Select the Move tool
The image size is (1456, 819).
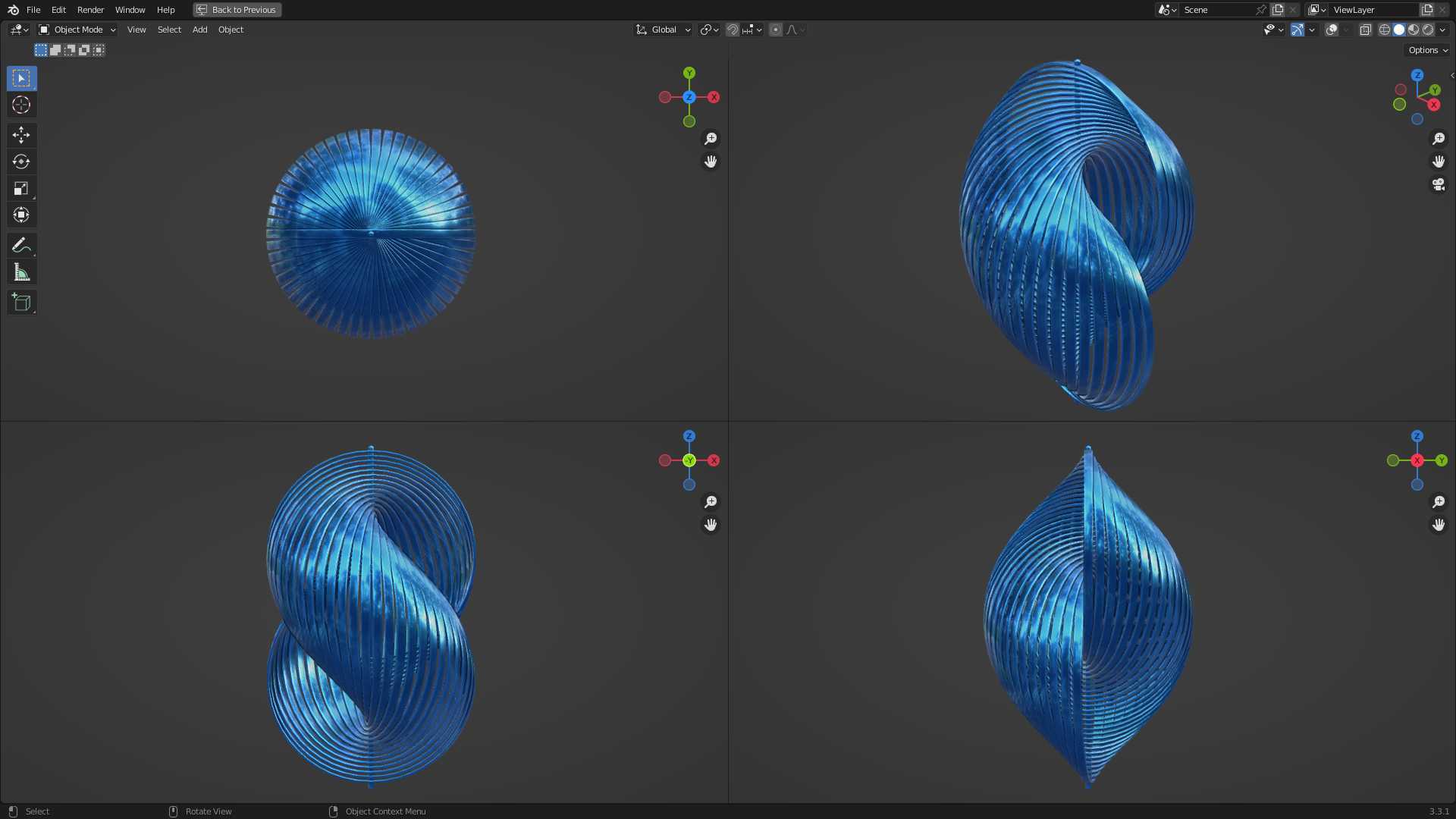pos(21,135)
